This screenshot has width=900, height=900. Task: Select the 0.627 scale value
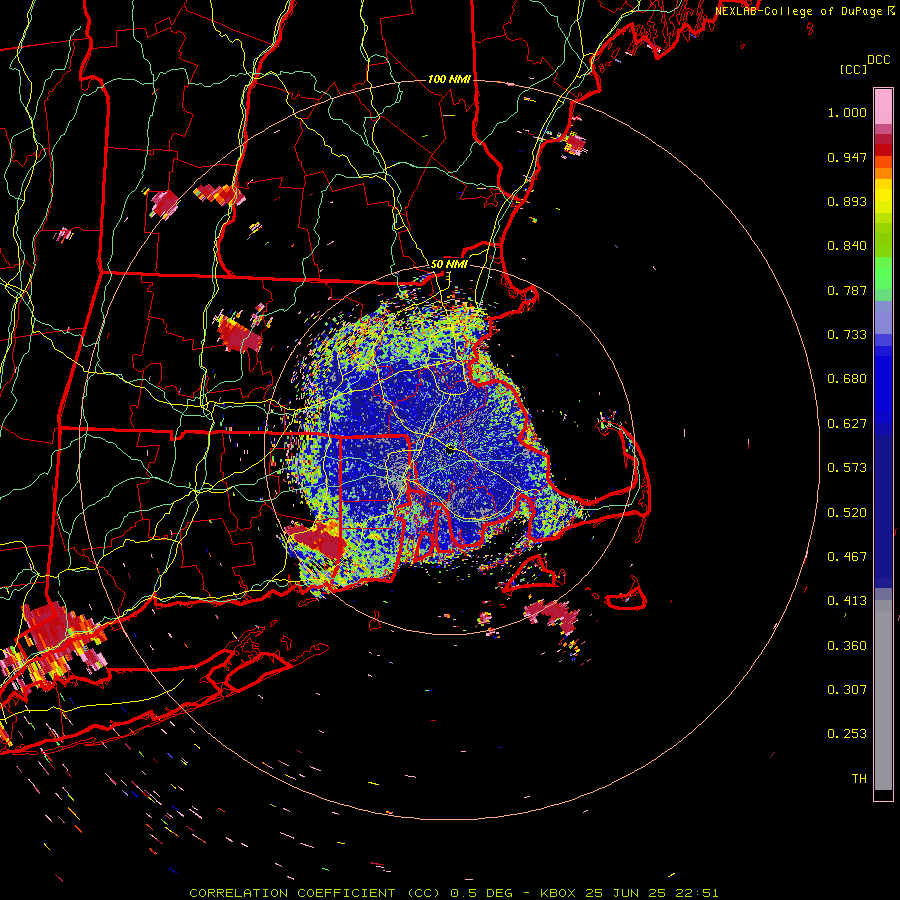click(x=847, y=424)
